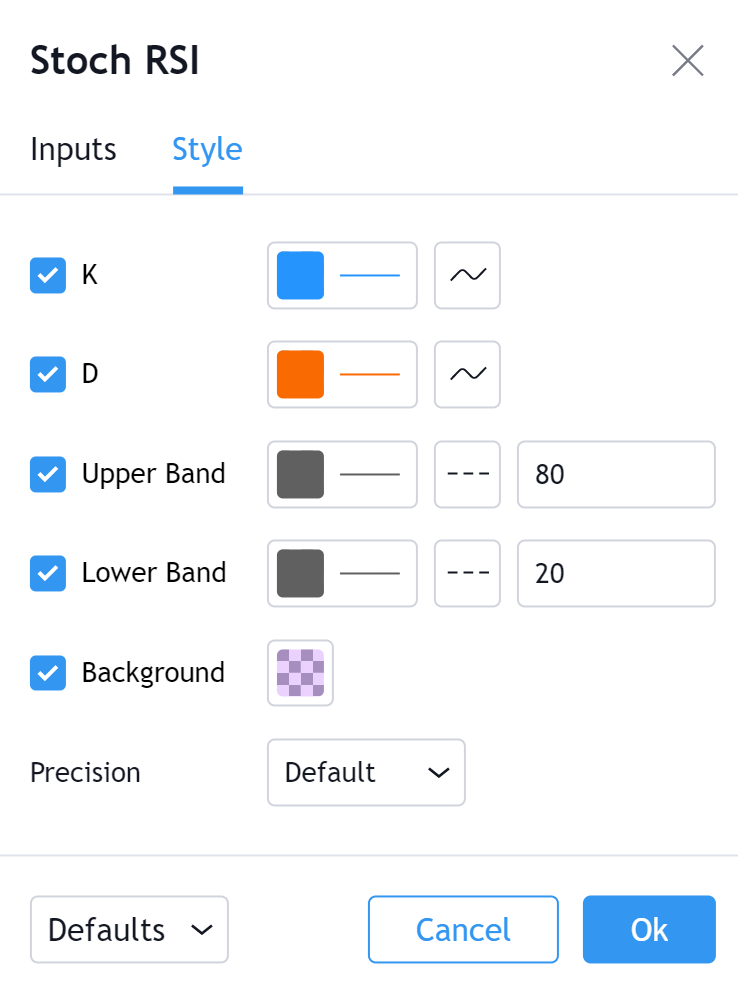Switch to the Inputs tab
Screen dimensions: 738x982
click(73, 150)
